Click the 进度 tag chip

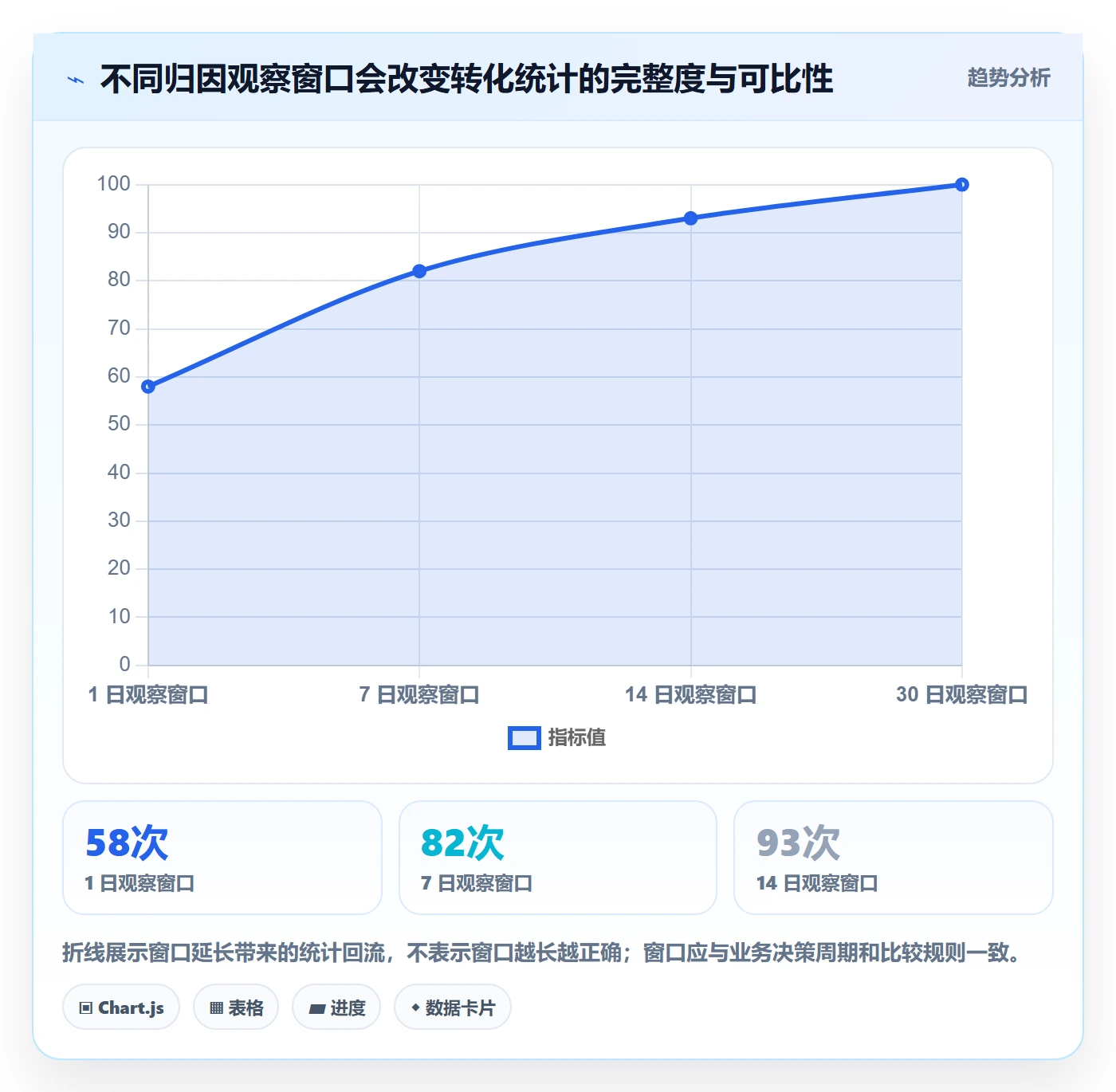coord(336,1008)
